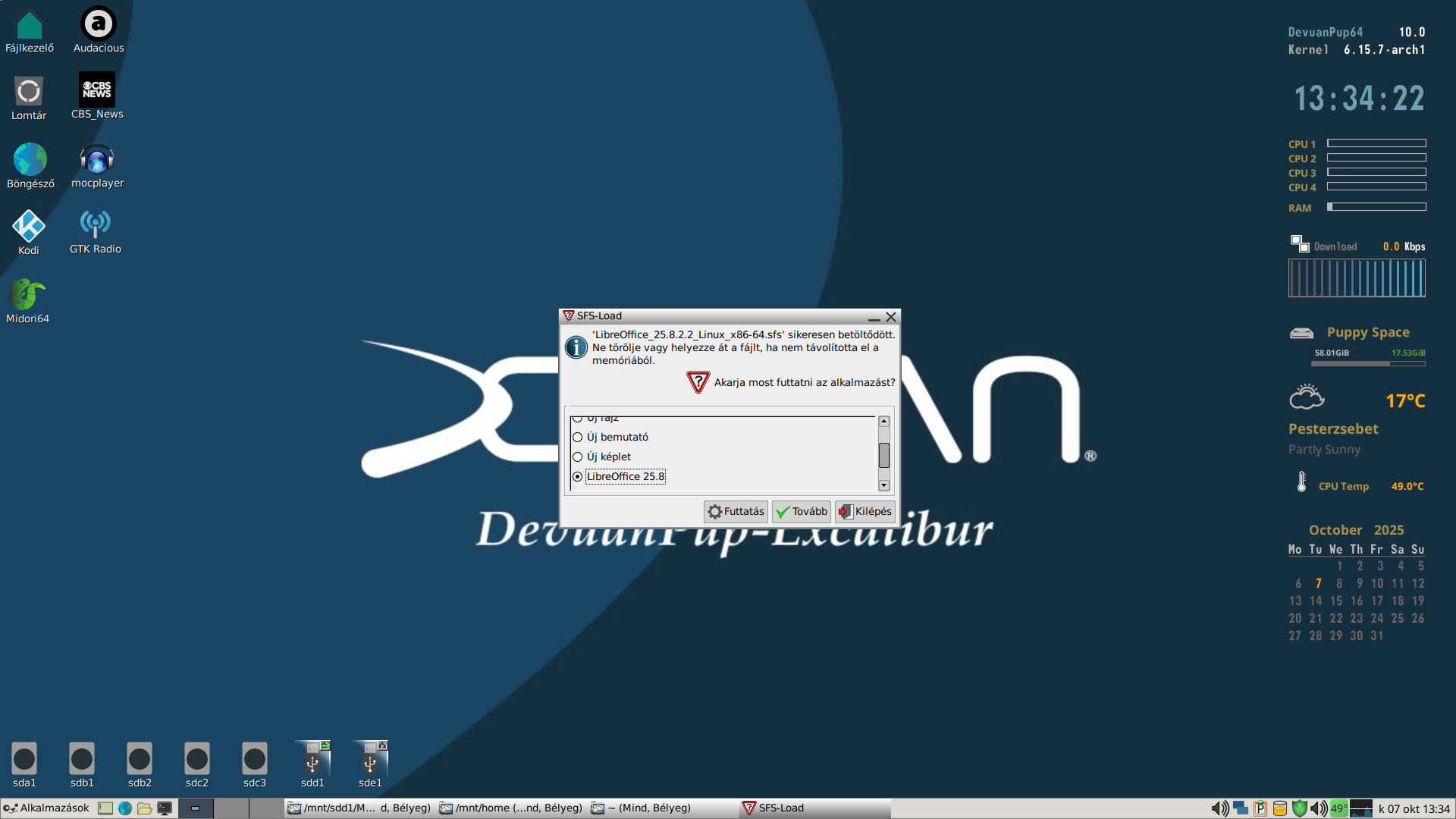Open clipboard manager tray icon

(x=1260, y=808)
